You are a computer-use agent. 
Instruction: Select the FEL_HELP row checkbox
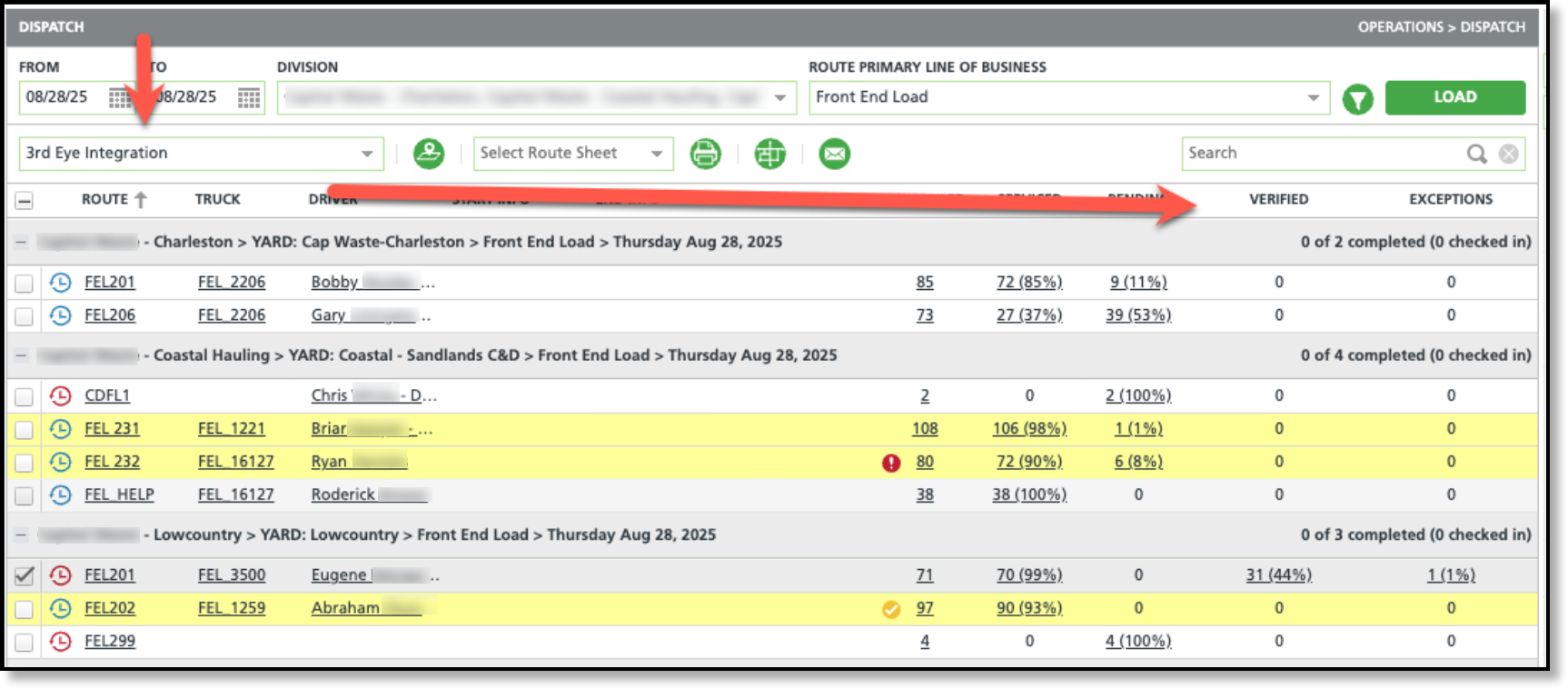point(25,496)
